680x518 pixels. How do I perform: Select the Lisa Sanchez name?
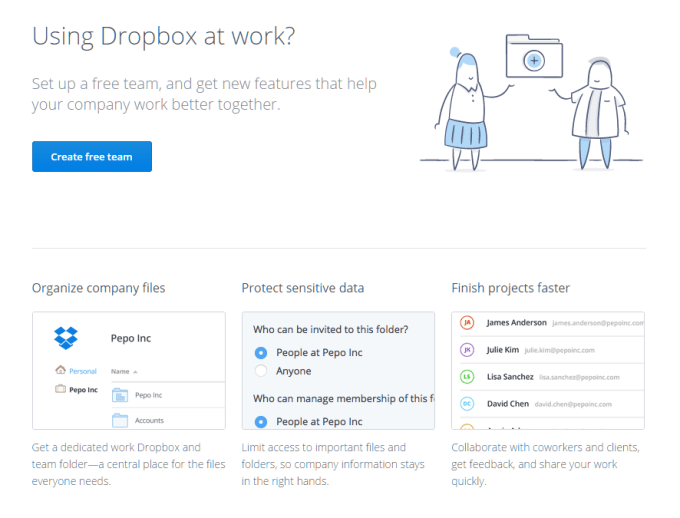point(510,377)
